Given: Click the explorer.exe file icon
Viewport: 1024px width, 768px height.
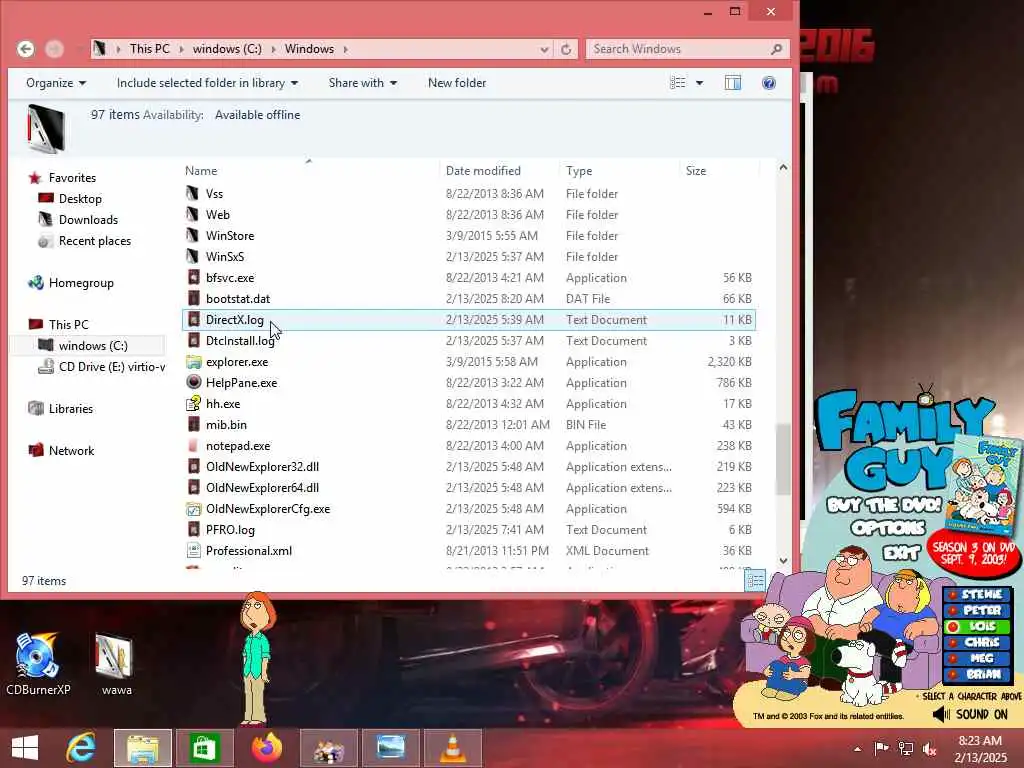Looking at the screenshot, I should pos(193,362).
